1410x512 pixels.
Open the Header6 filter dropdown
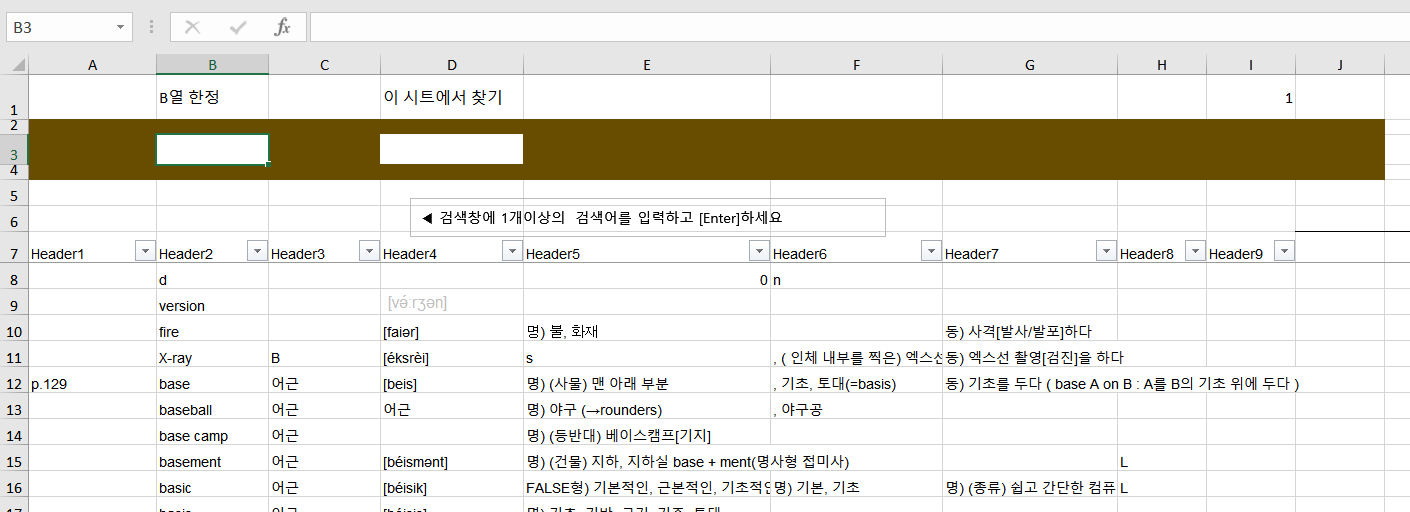point(931,251)
